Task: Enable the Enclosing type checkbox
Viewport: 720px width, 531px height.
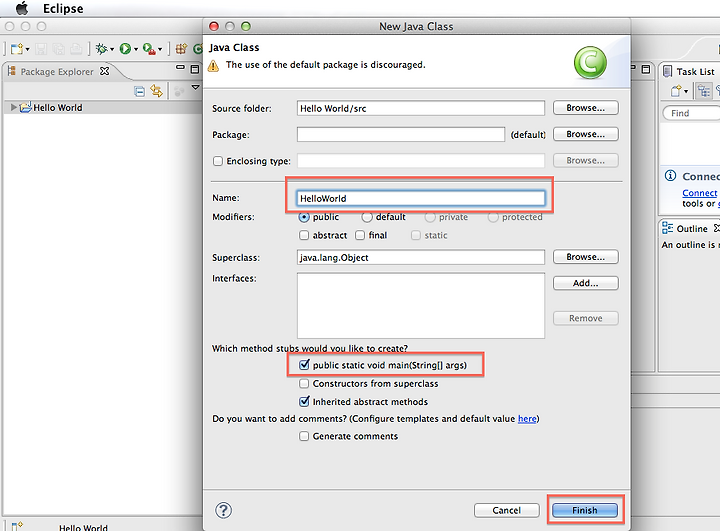Action: [x=218, y=161]
